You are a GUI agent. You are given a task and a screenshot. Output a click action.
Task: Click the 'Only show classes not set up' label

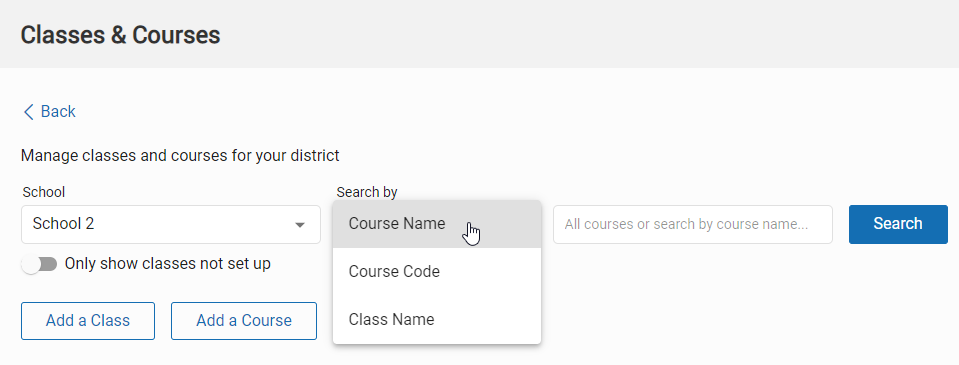tap(168, 264)
